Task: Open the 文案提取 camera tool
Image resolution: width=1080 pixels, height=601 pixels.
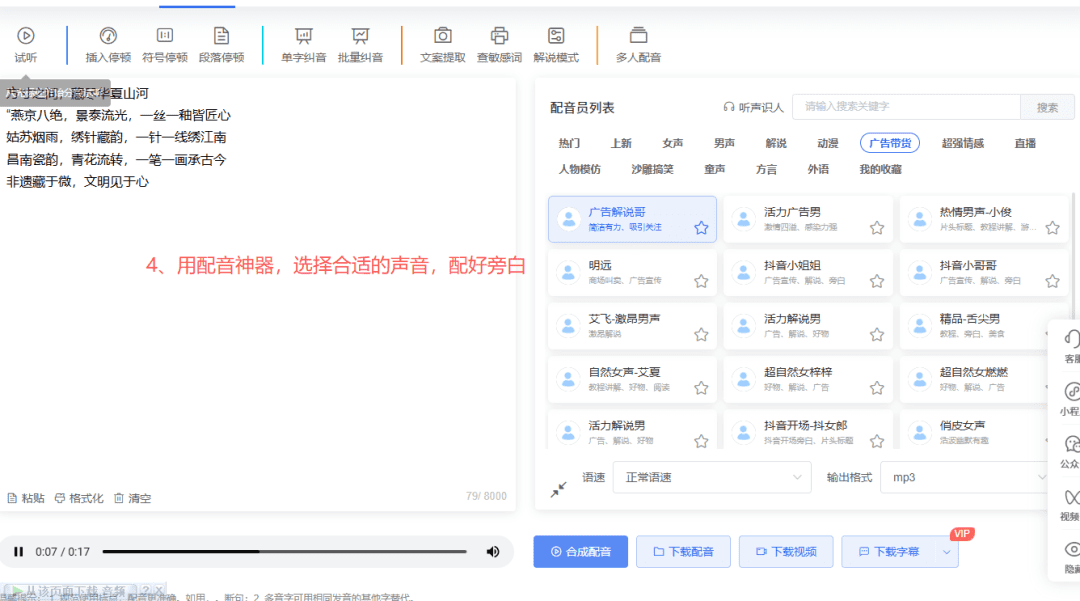Action: coord(442,36)
